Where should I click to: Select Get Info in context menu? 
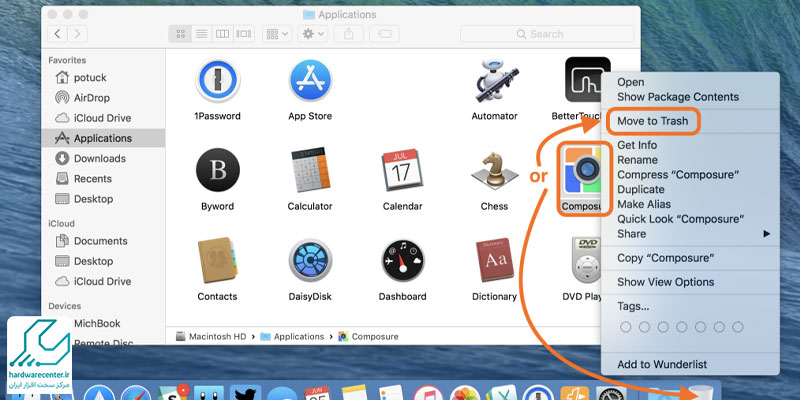tap(637, 145)
